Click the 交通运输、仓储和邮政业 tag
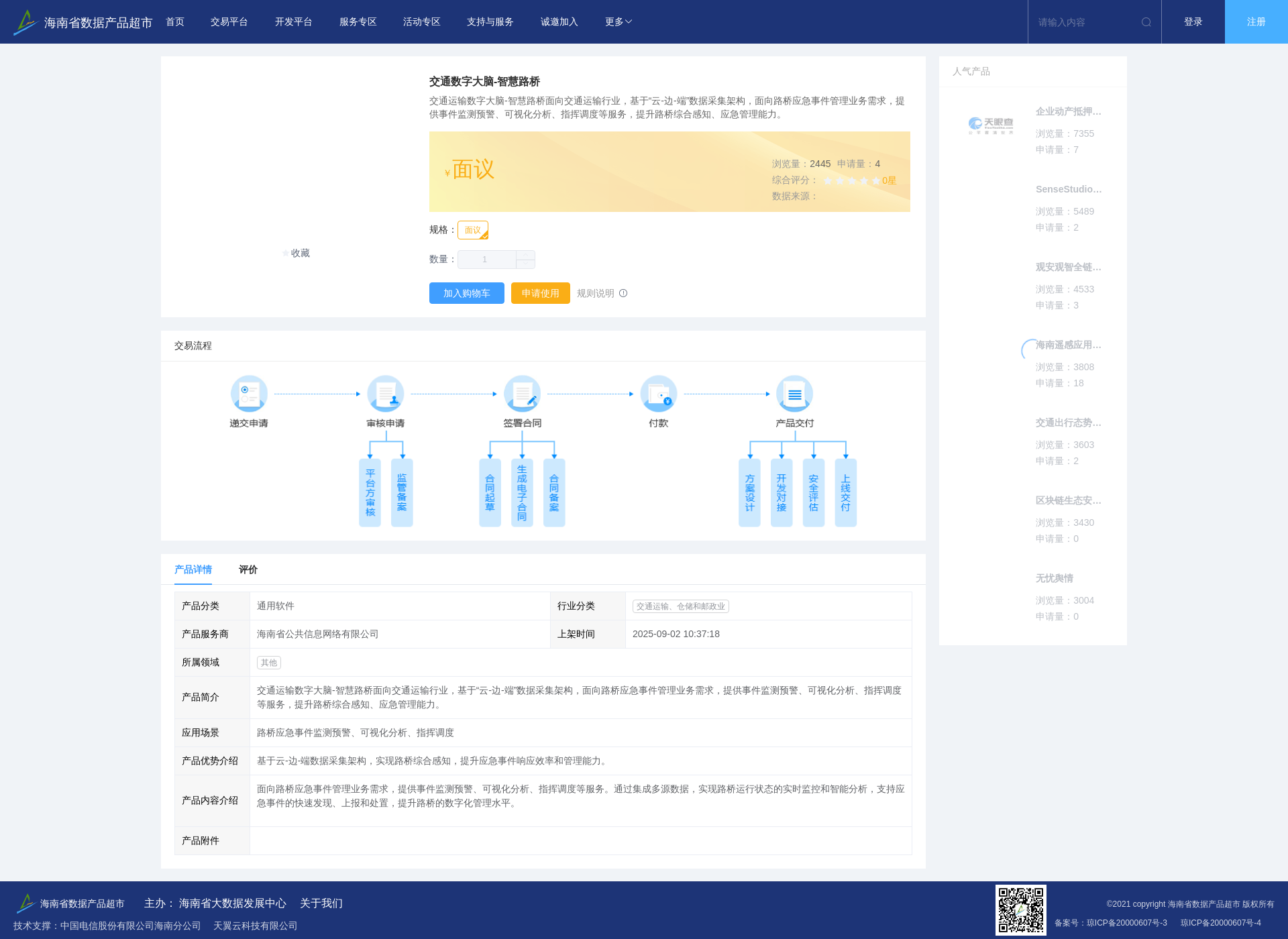Viewport: 1288px width, 939px height. tap(681, 606)
